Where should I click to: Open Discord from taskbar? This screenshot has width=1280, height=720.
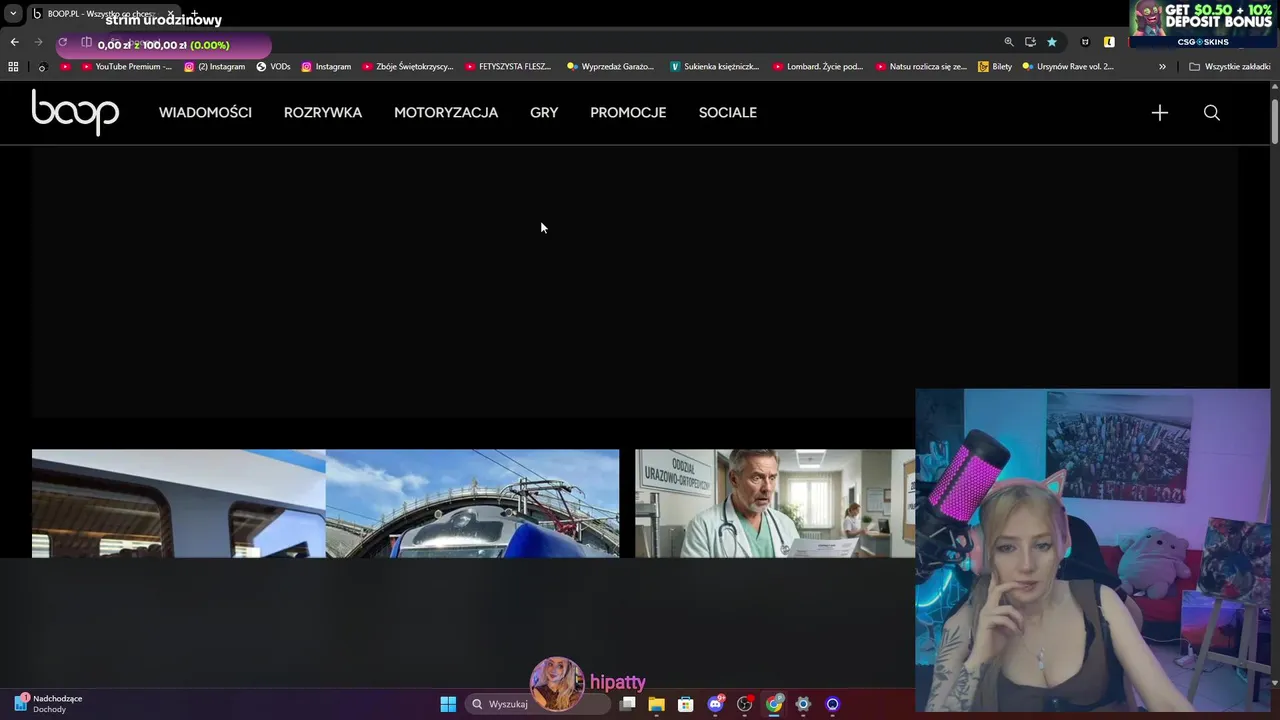pyautogui.click(x=715, y=704)
